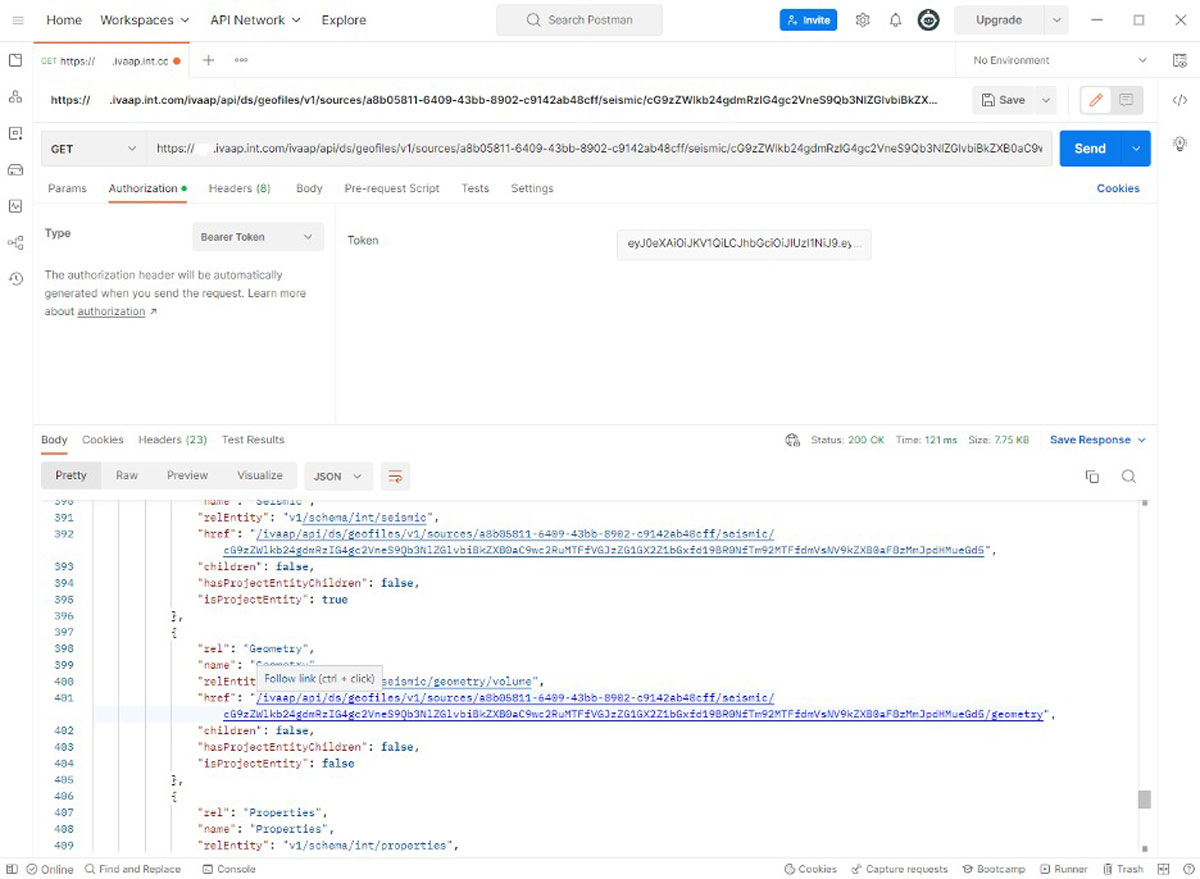Image resolution: width=1200 pixels, height=879 pixels.
Task: Toggle line wrap in response body
Action: click(396, 476)
